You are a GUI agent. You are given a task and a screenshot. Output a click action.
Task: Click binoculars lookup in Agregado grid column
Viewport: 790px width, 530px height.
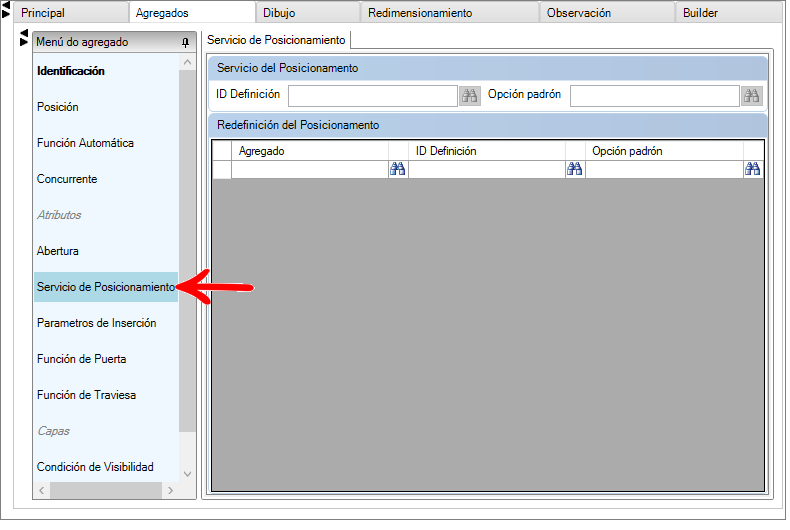(398, 169)
